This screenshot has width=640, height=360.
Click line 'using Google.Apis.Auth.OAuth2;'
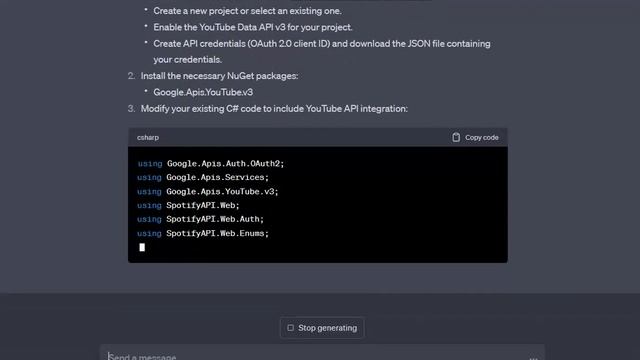pos(211,164)
